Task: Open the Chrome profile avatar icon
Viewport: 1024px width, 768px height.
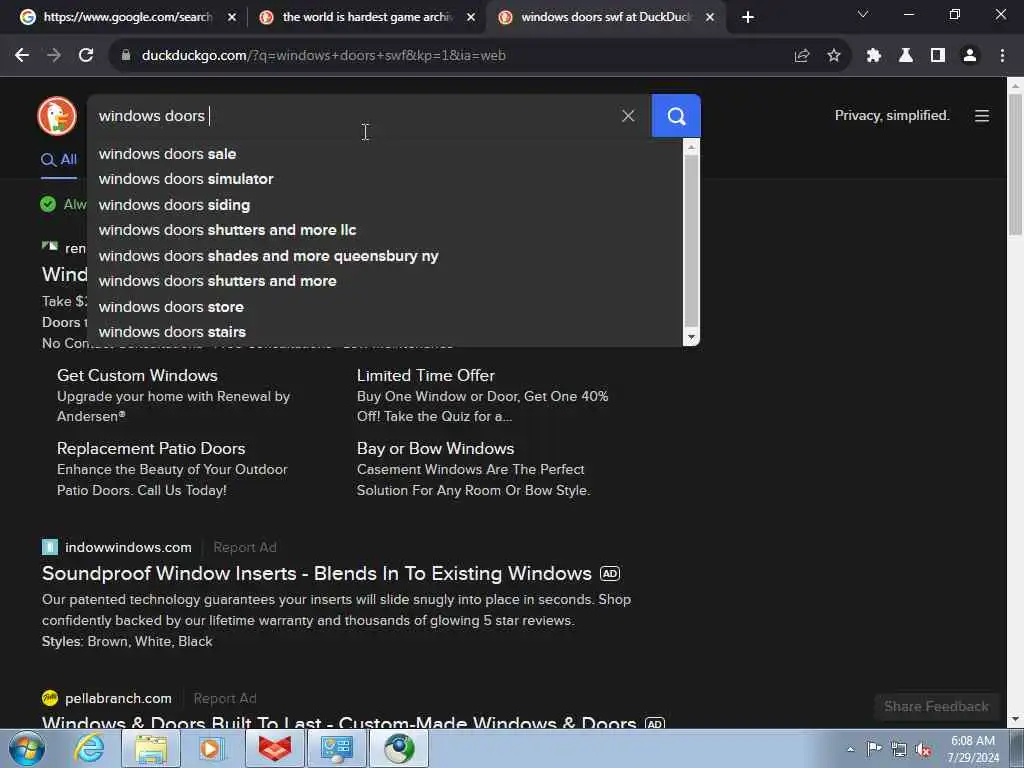Action: point(970,56)
